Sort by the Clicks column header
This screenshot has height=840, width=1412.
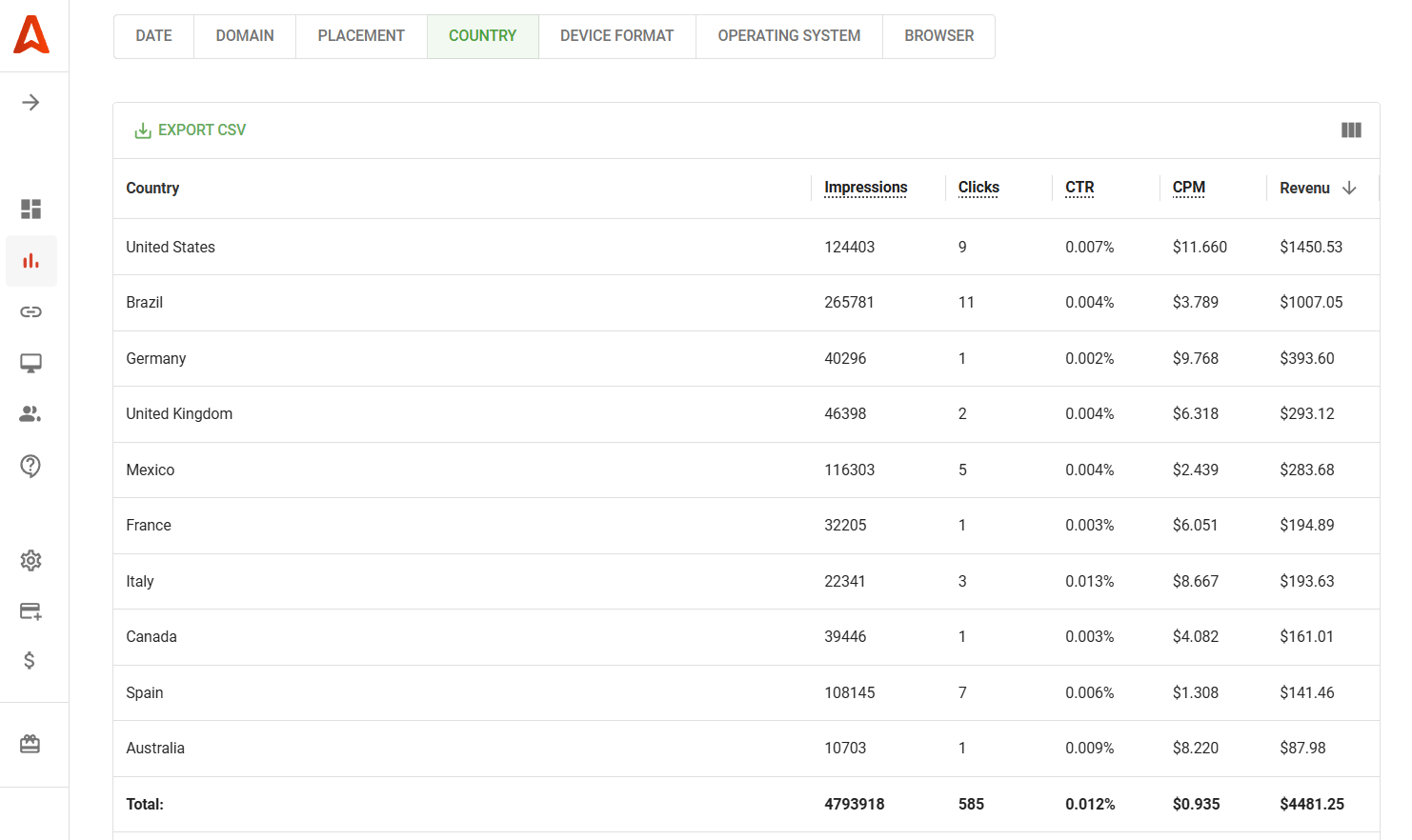[978, 188]
